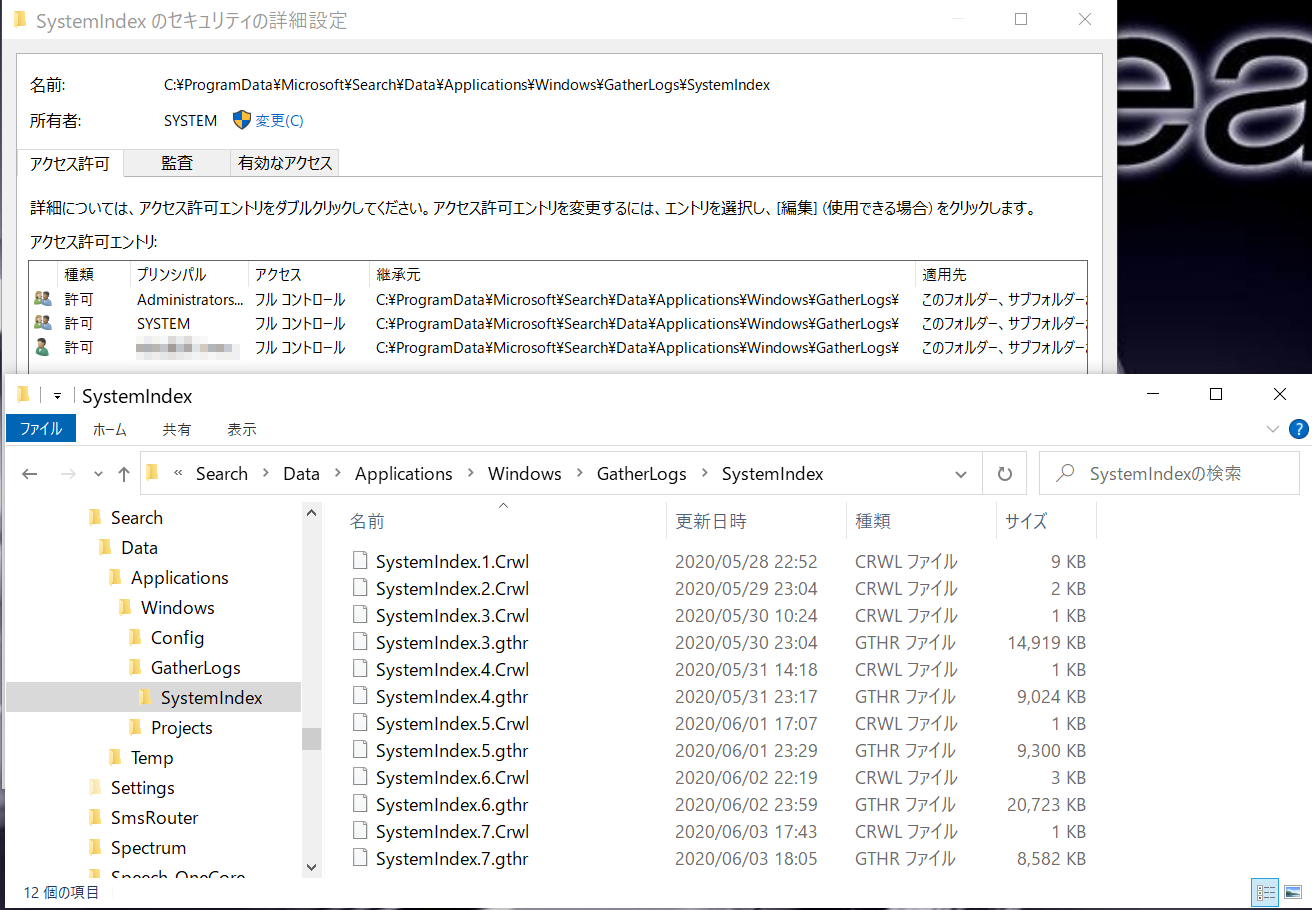1312x910 pixels.
Task: Open chevron dropdown after Applications in breadcrumb
Action: tap(471, 474)
